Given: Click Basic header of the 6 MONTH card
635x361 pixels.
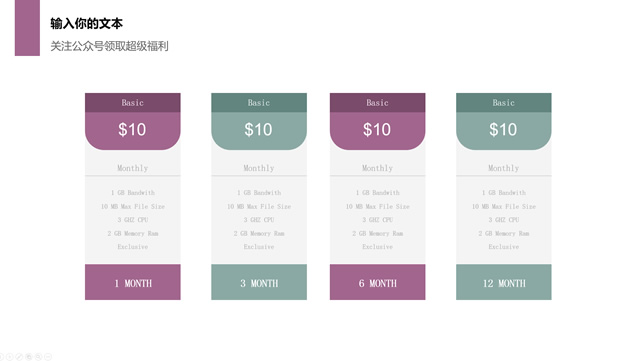Looking at the screenshot, I should pyautogui.click(x=377, y=103).
